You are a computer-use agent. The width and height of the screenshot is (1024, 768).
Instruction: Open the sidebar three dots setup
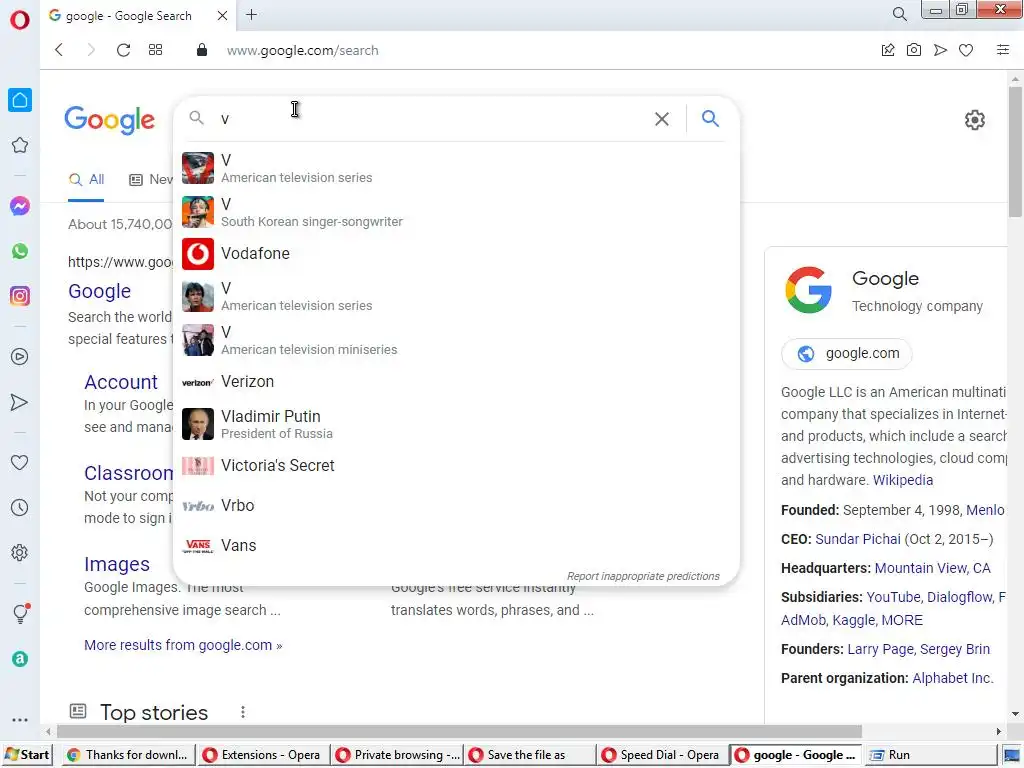pyautogui.click(x=20, y=720)
